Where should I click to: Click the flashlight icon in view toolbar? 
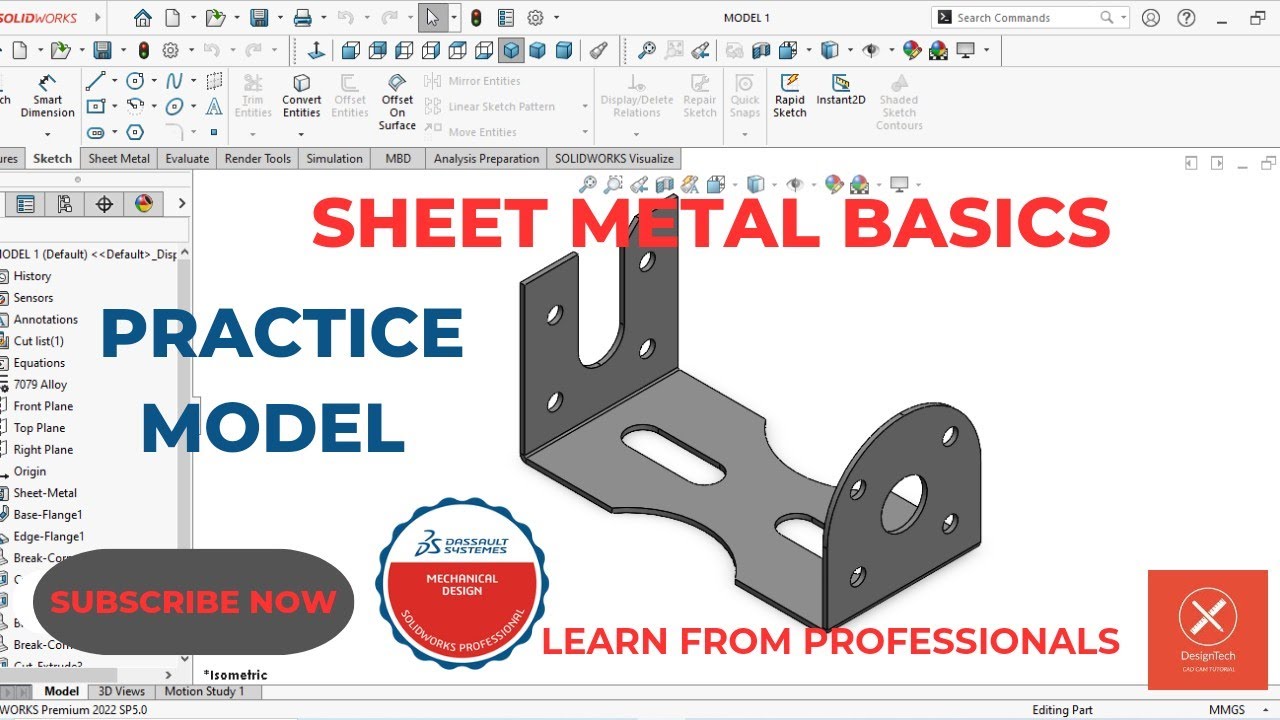(597, 50)
